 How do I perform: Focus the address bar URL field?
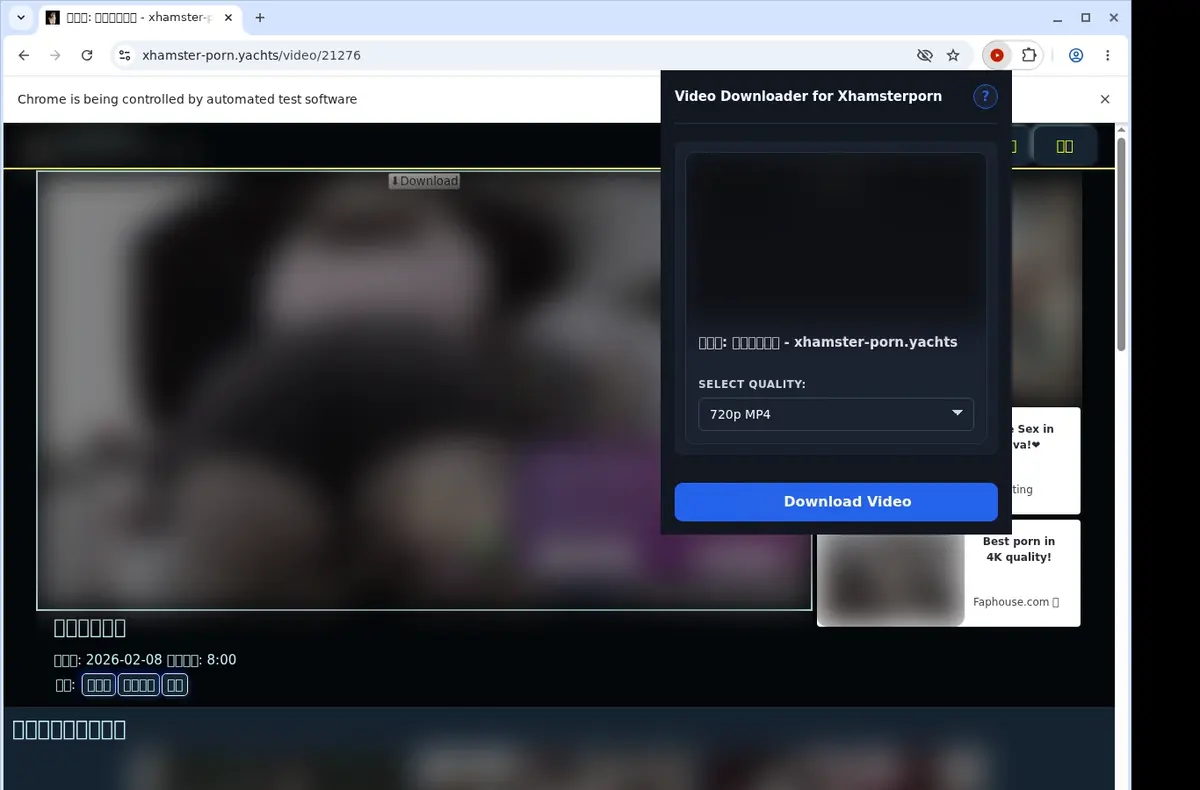tap(520, 55)
